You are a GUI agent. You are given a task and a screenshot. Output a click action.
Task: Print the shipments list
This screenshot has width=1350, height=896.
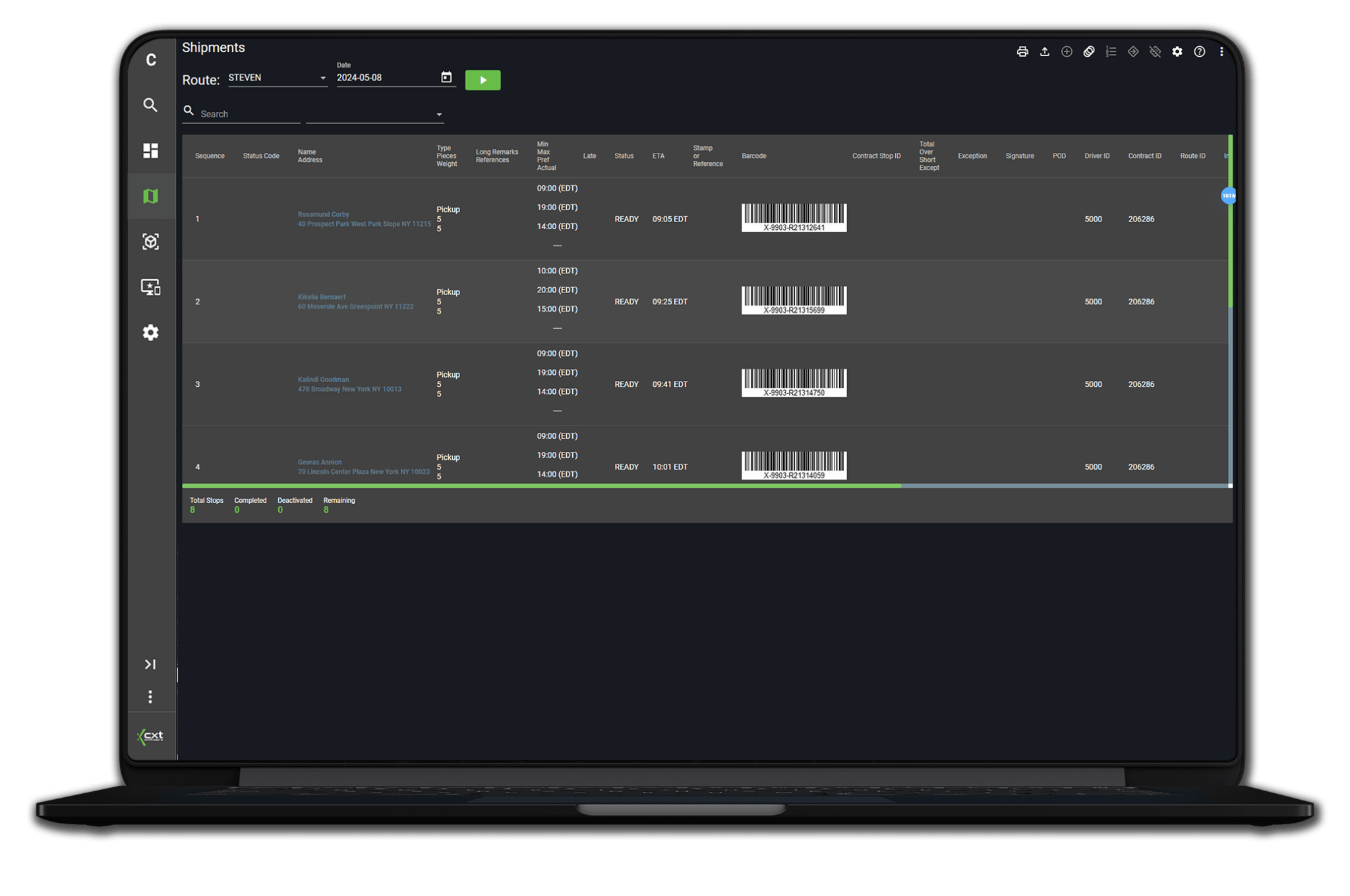point(1022,51)
